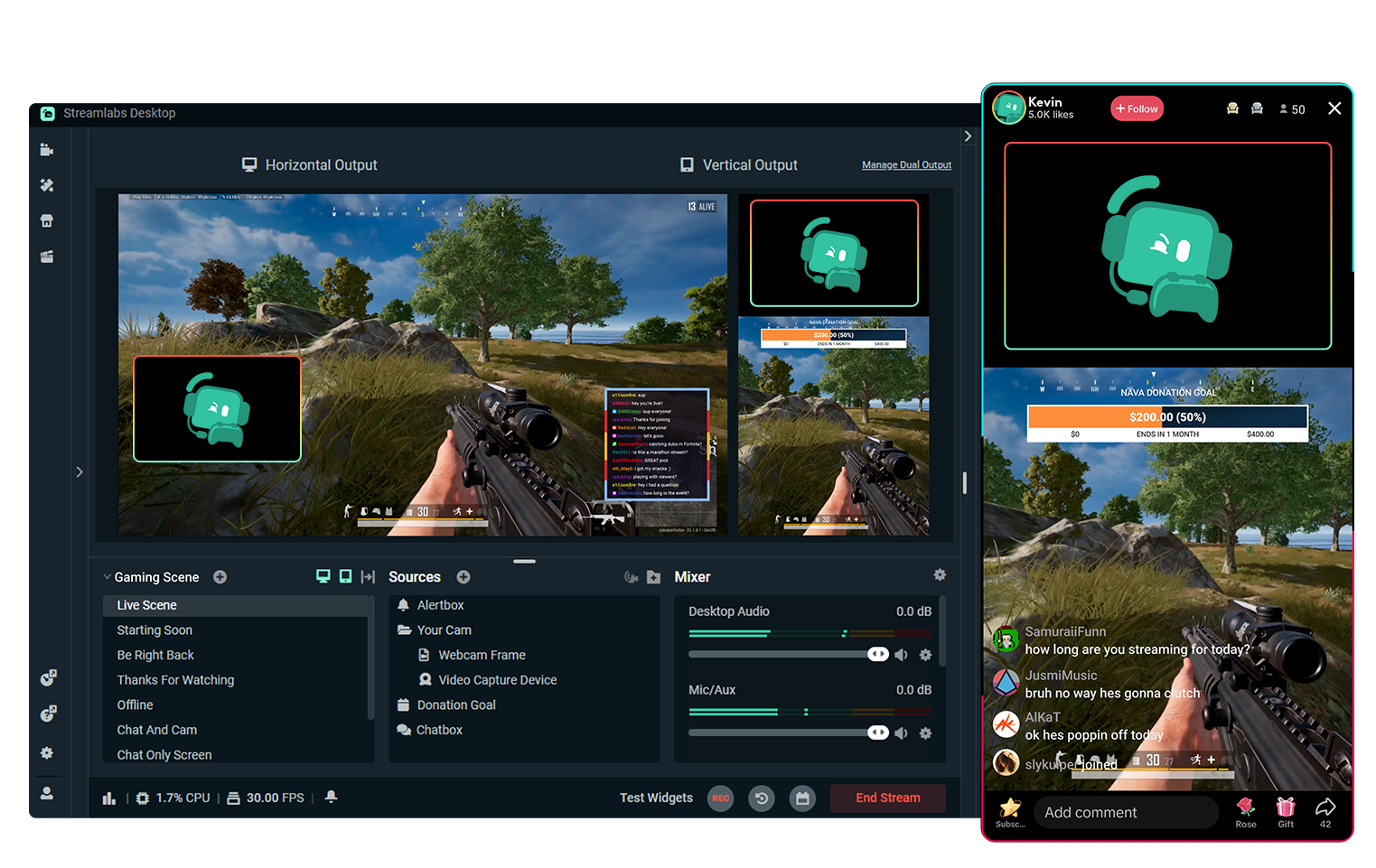
Task: Expand the right side panel chevron
Action: coord(967,135)
